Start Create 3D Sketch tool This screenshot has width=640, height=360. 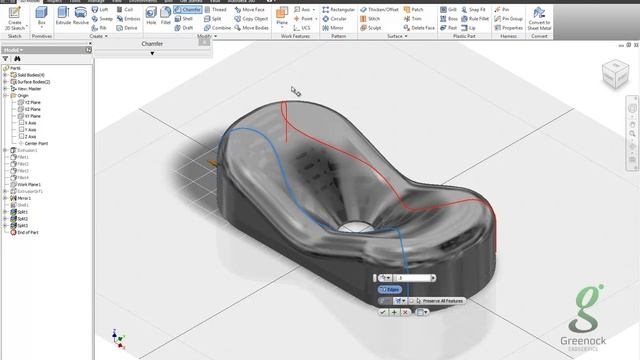pyautogui.click(x=14, y=18)
